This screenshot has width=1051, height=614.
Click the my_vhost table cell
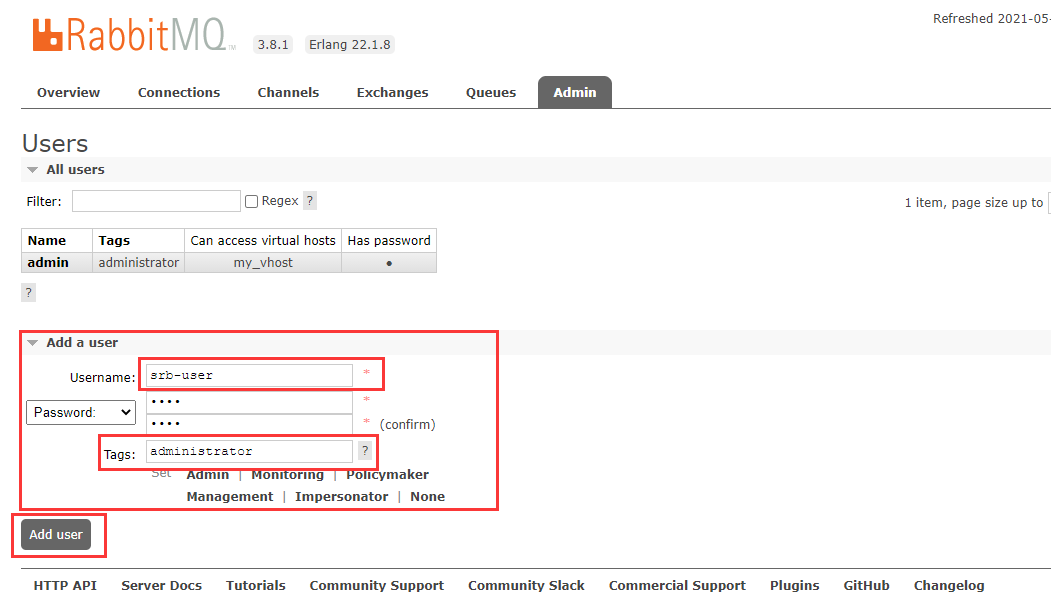[x=263, y=263]
